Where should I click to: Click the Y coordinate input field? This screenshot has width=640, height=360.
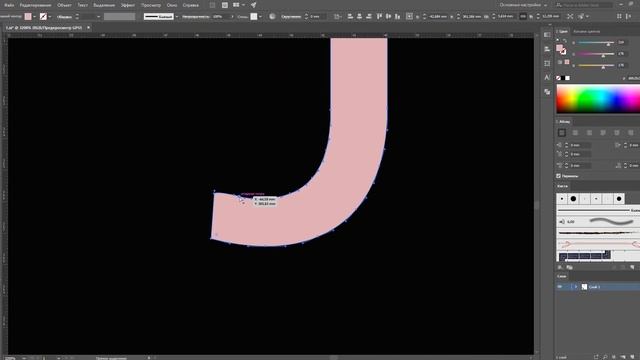471,17
